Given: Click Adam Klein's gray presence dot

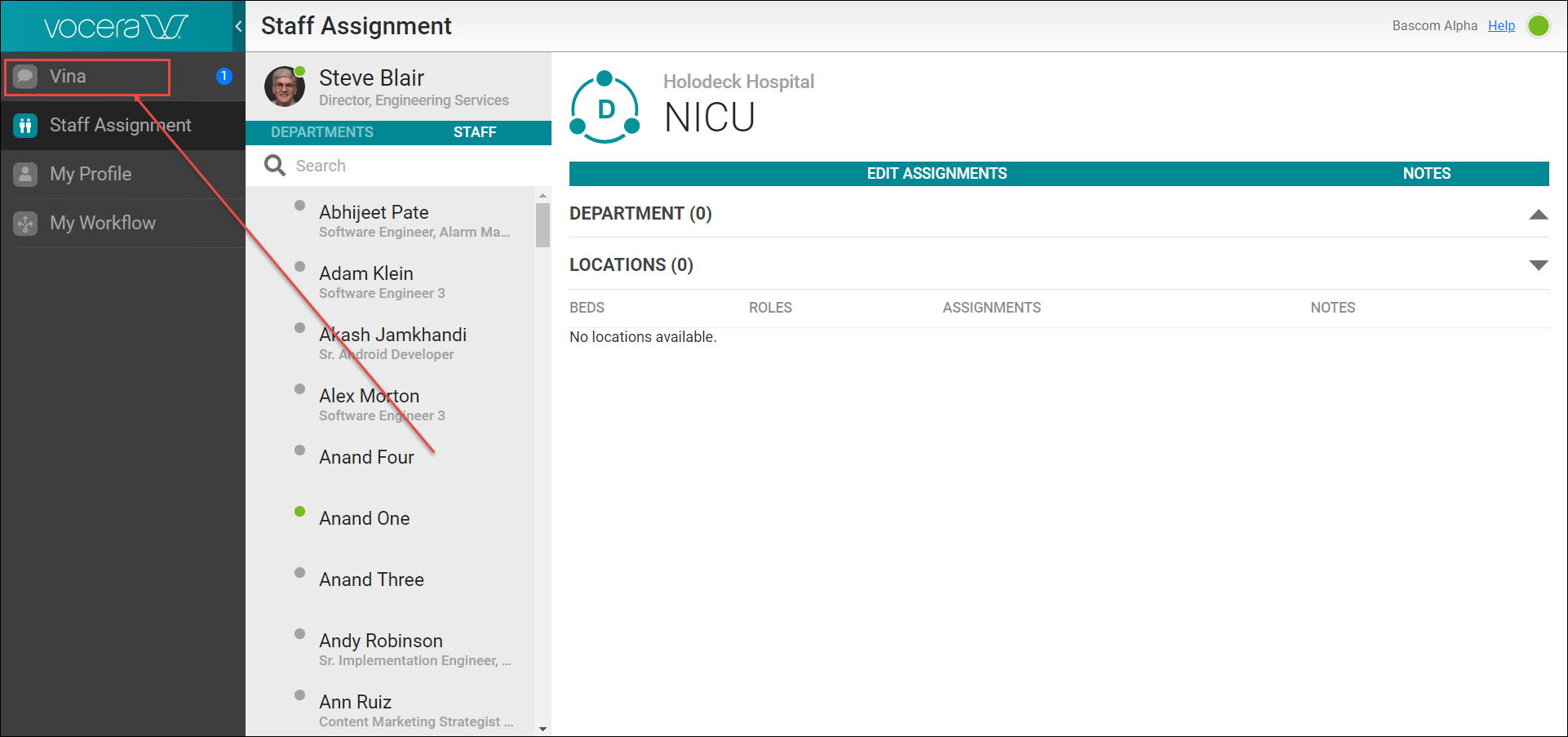Looking at the screenshot, I should coord(299,267).
